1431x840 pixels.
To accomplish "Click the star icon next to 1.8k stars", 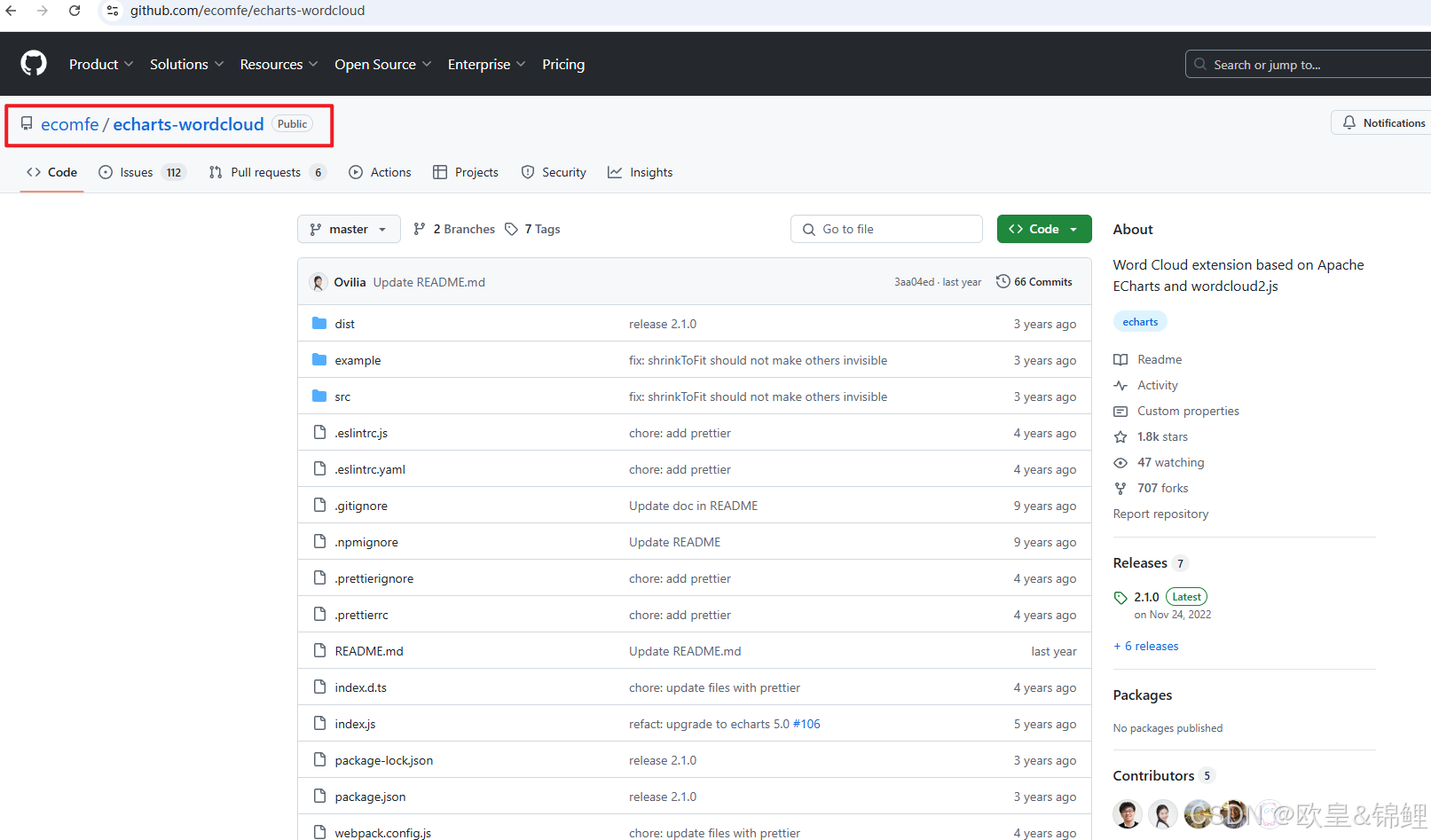I will click(1120, 436).
